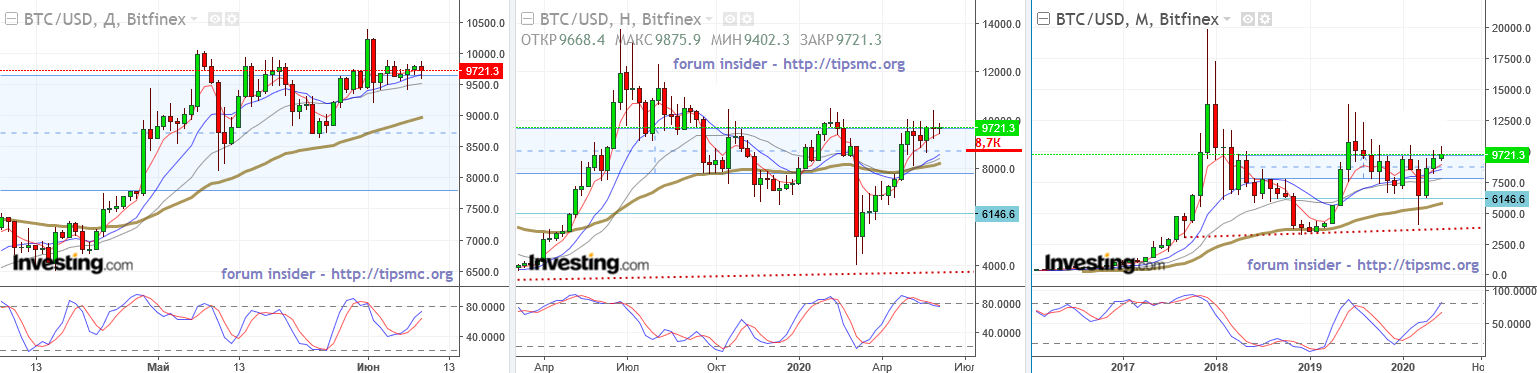Image resolution: width=1537 pixels, height=373 pixels.
Task: Toggle eye visibility icon on daily chart
Action: click(215, 19)
